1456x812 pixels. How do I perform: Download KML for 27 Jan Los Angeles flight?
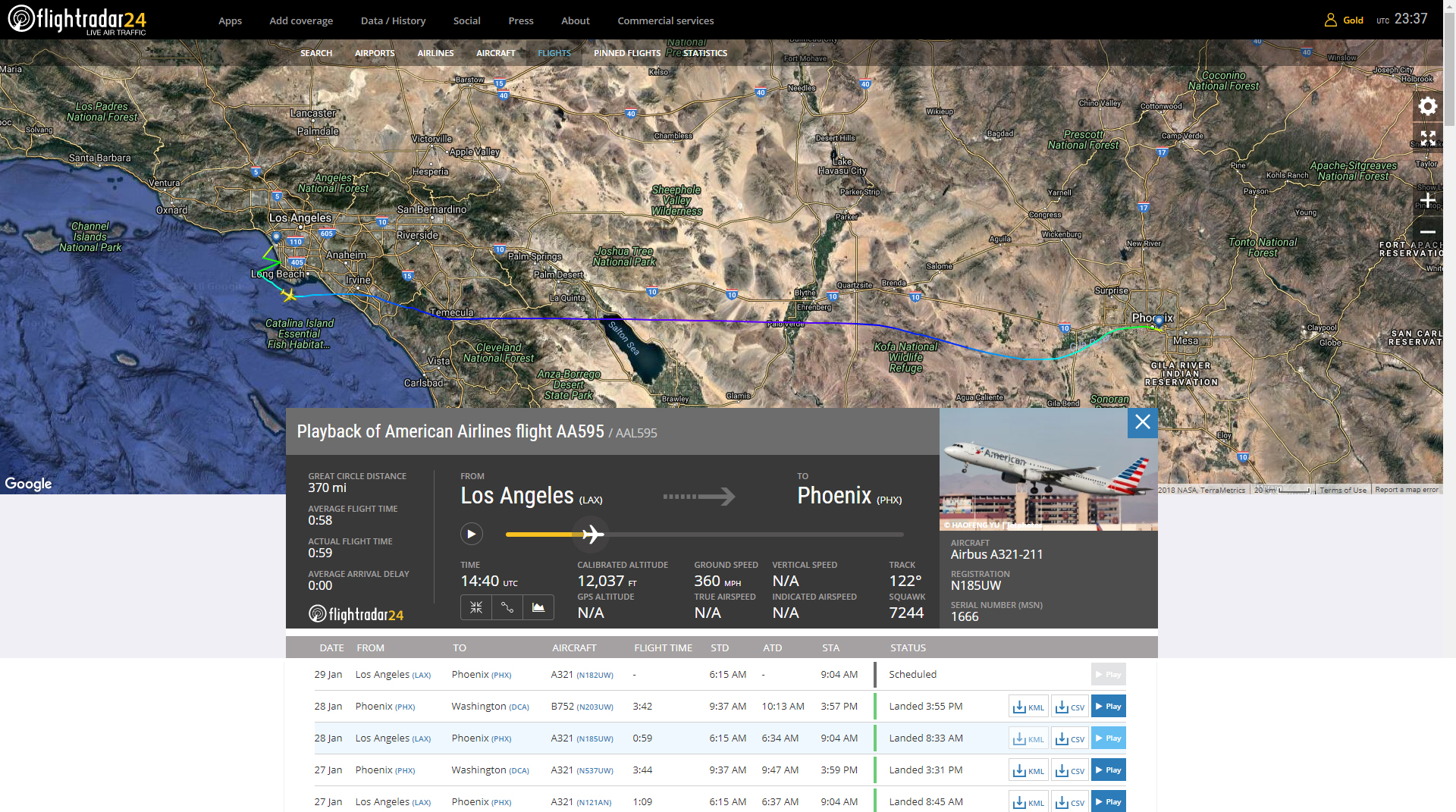(1028, 801)
